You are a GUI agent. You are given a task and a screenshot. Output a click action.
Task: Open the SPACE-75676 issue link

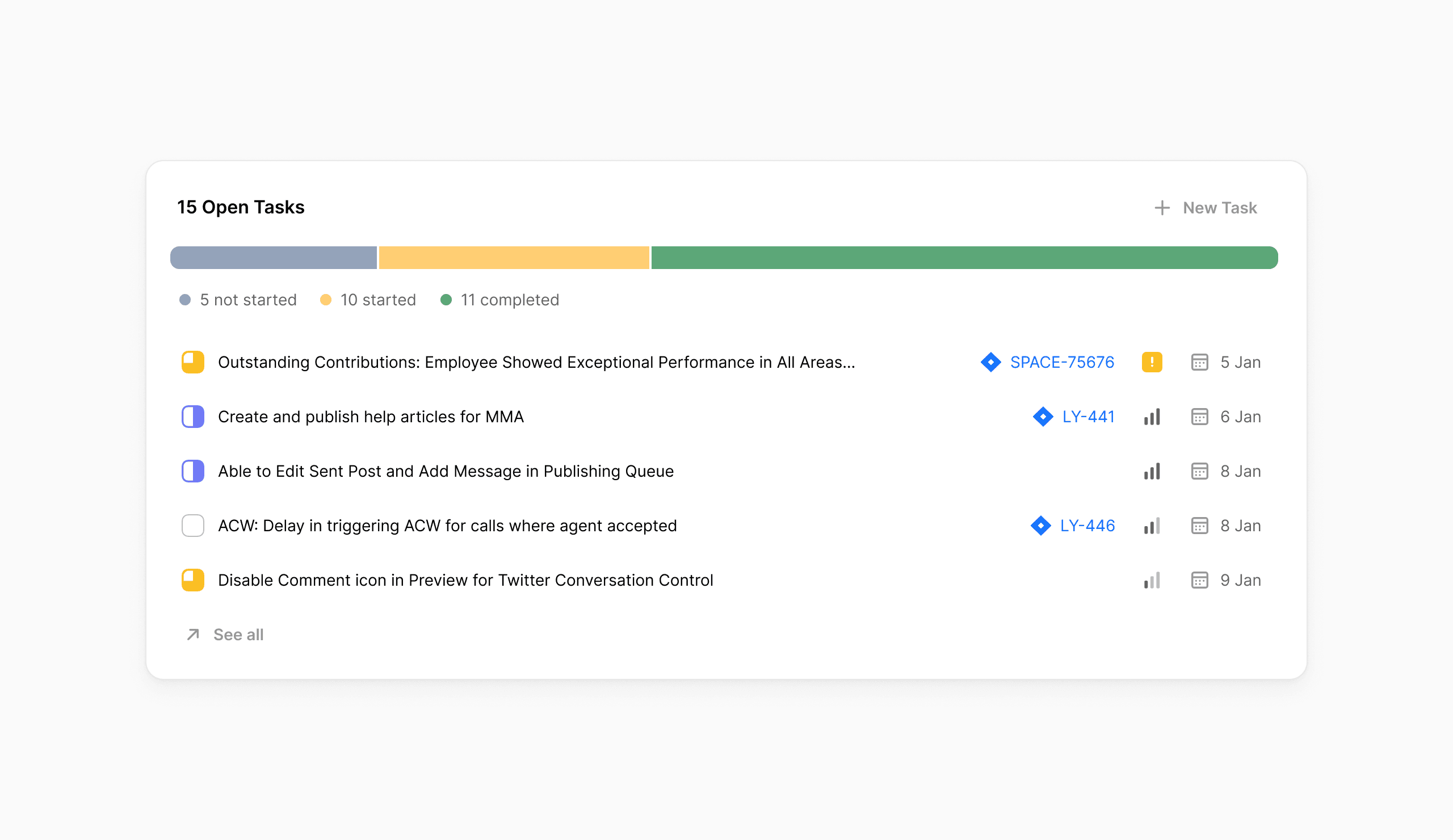coord(1062,362)
